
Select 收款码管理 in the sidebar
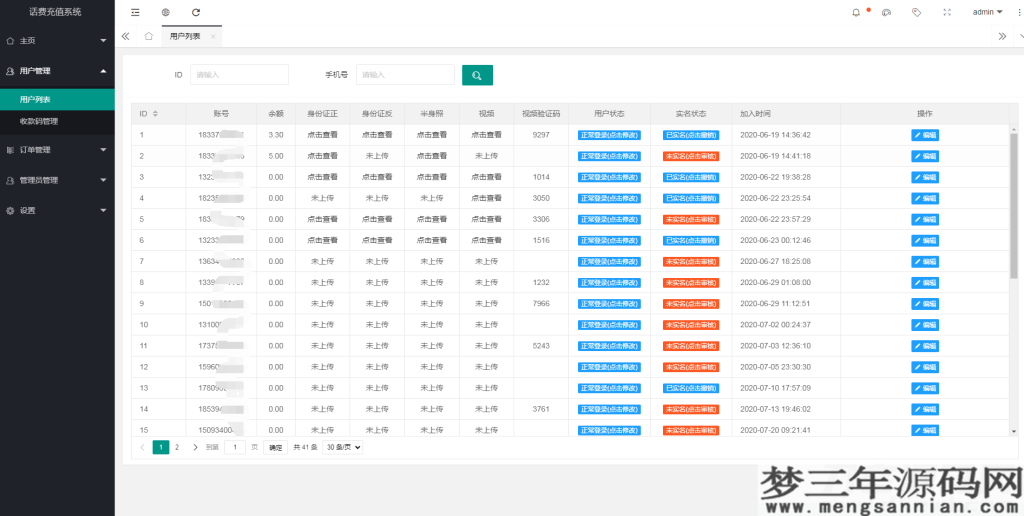point(39,121)
